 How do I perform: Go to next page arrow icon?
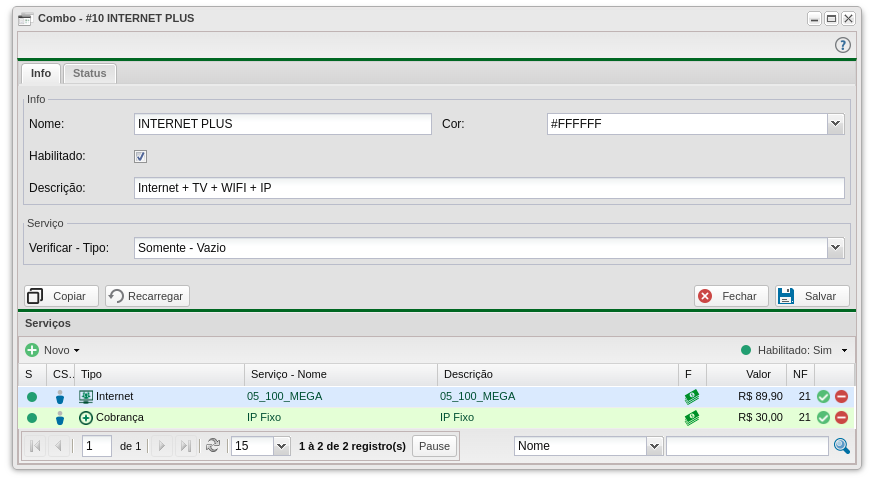tap(162, 446)
